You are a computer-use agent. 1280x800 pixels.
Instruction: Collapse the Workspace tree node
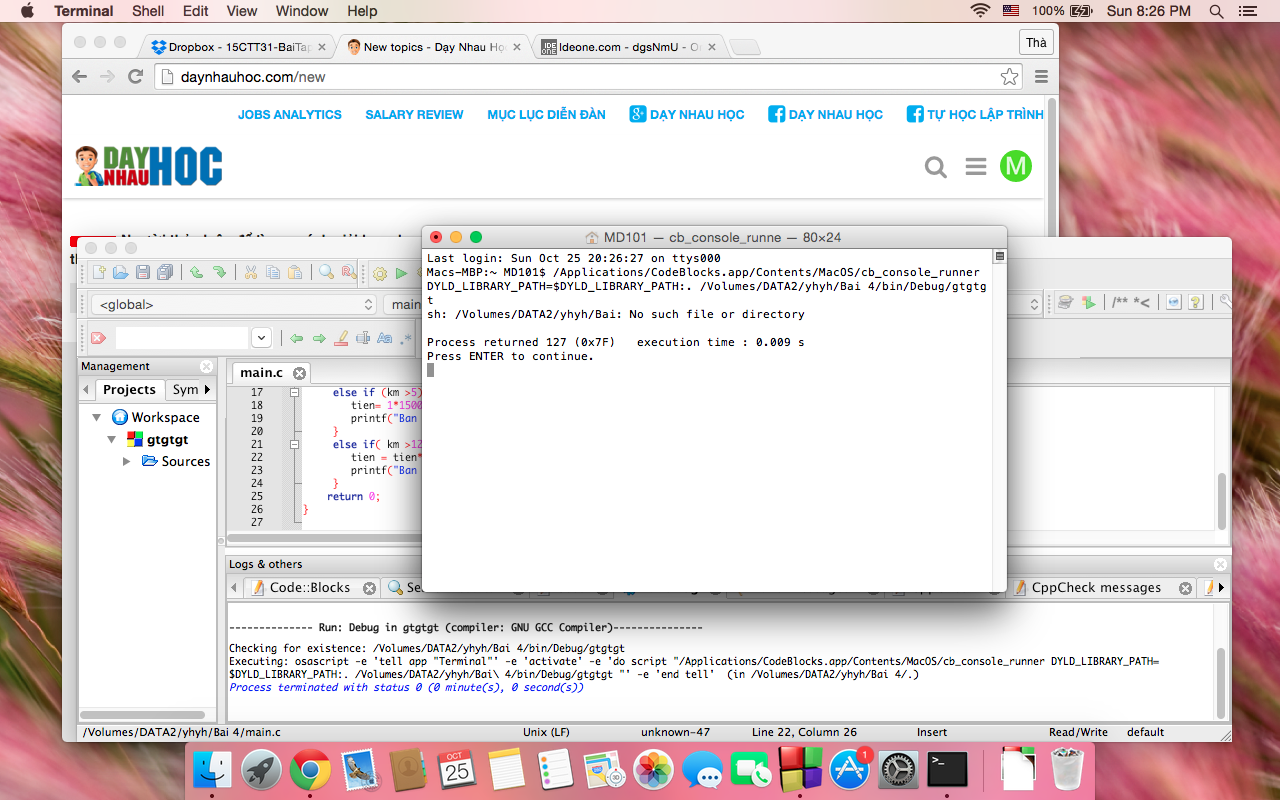[x=97, y=417]
